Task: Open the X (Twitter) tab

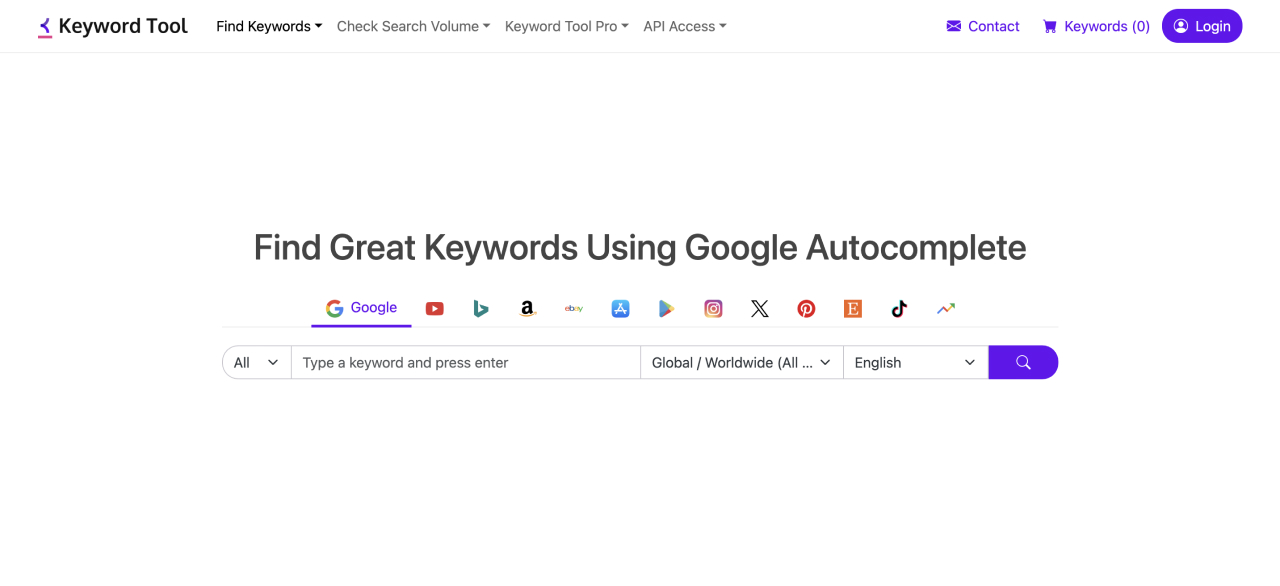Action: tap(760, 309)
